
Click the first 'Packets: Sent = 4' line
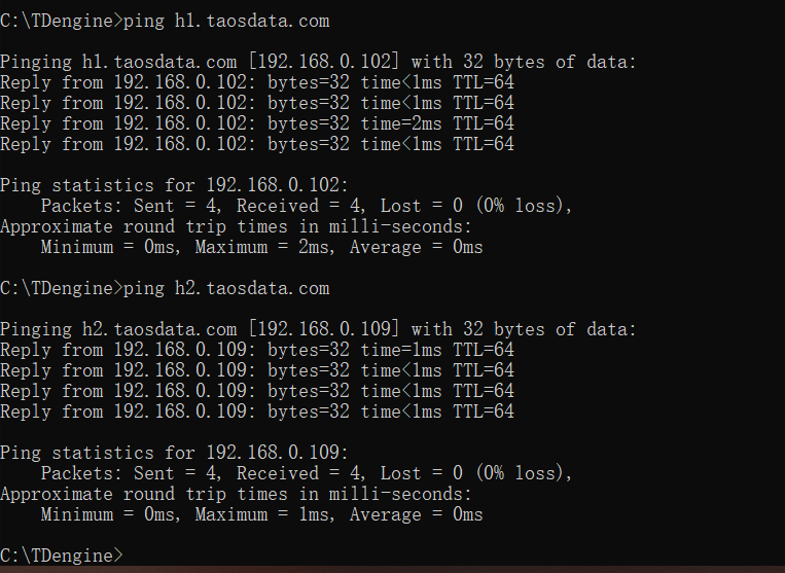click(x=306, y=206)
